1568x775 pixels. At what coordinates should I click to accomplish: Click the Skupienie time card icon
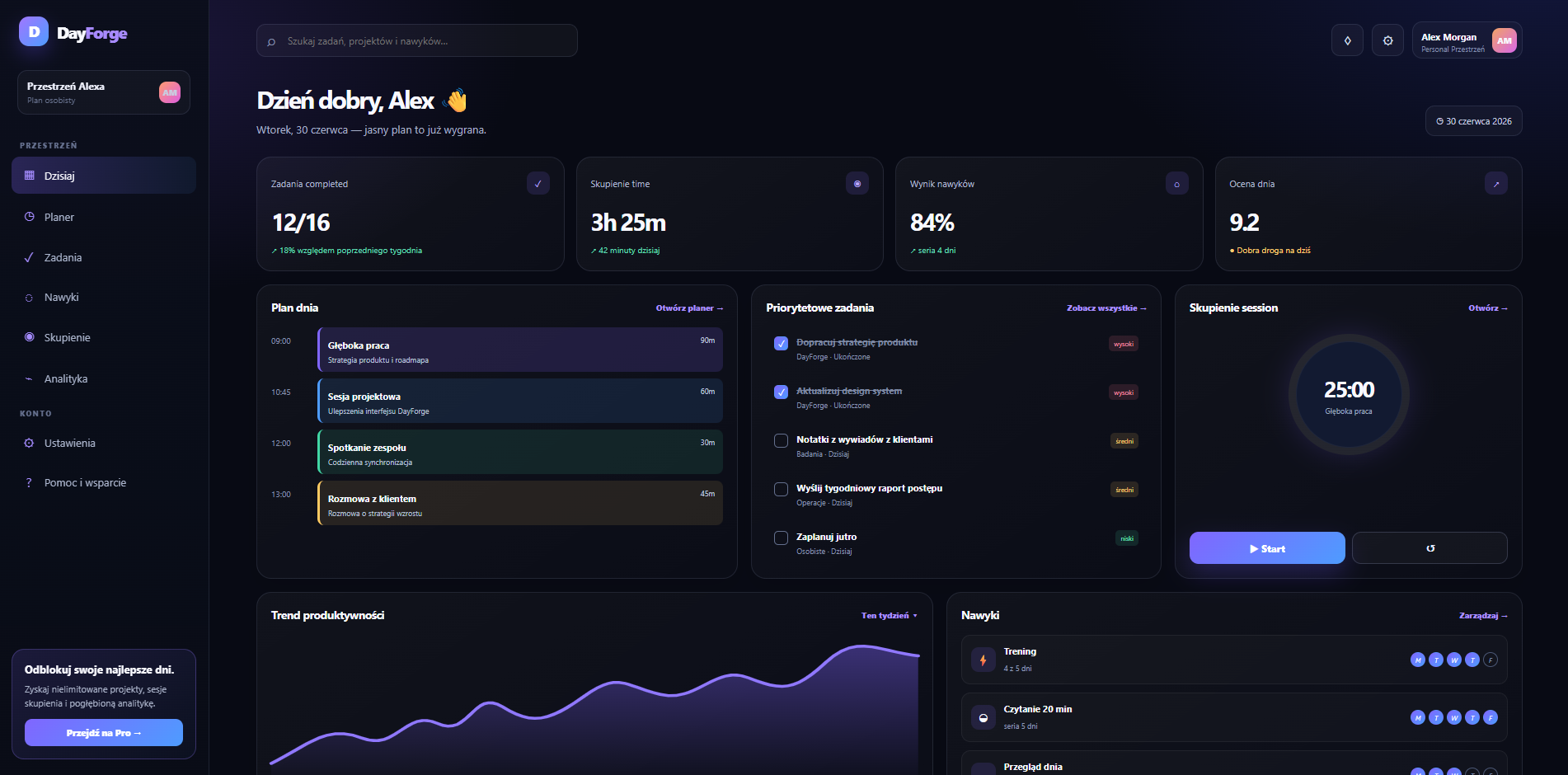(857, 184)
